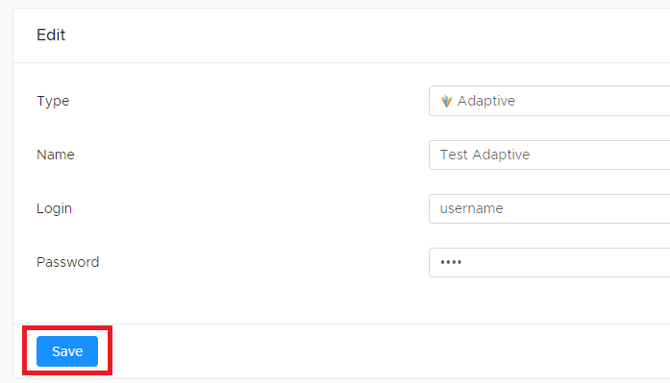Viewport: 670px width, 383px height.
Task: Click into the masked Password field
Action: point(550,262)
